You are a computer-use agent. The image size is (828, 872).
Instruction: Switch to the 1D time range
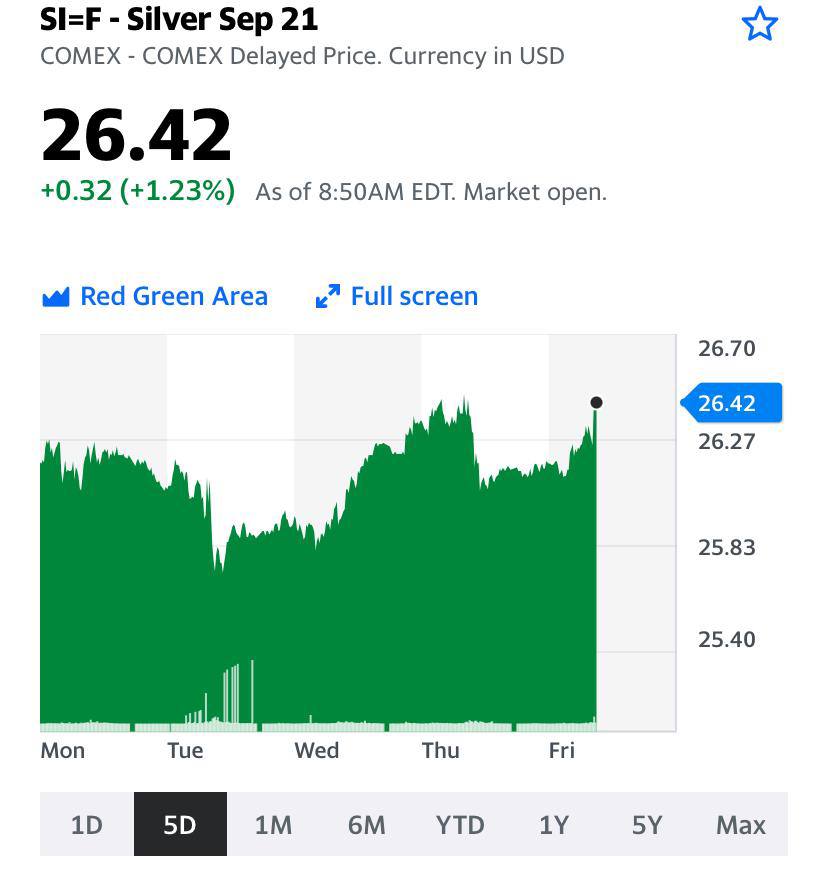pos(87,824)
